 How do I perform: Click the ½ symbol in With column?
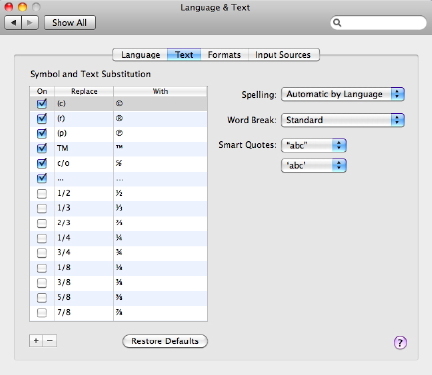pyautogui.click(x=119, y=193)
